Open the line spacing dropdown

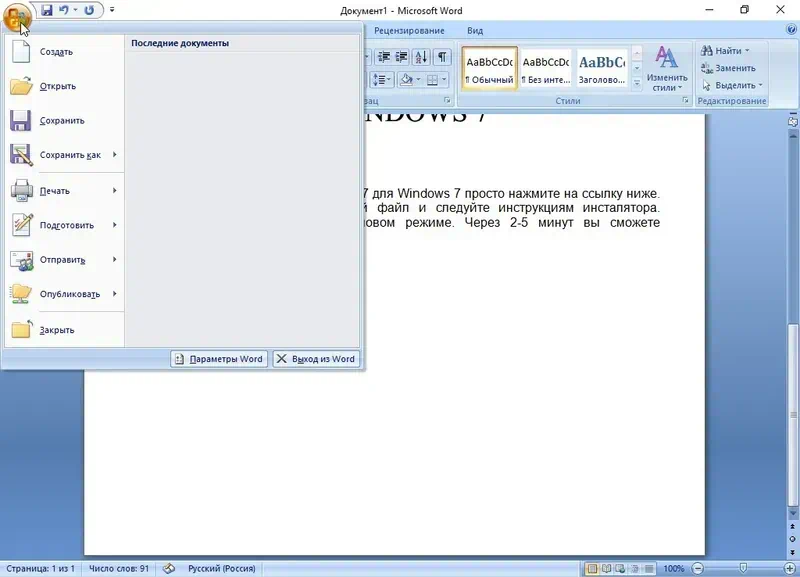pos(382,80)
